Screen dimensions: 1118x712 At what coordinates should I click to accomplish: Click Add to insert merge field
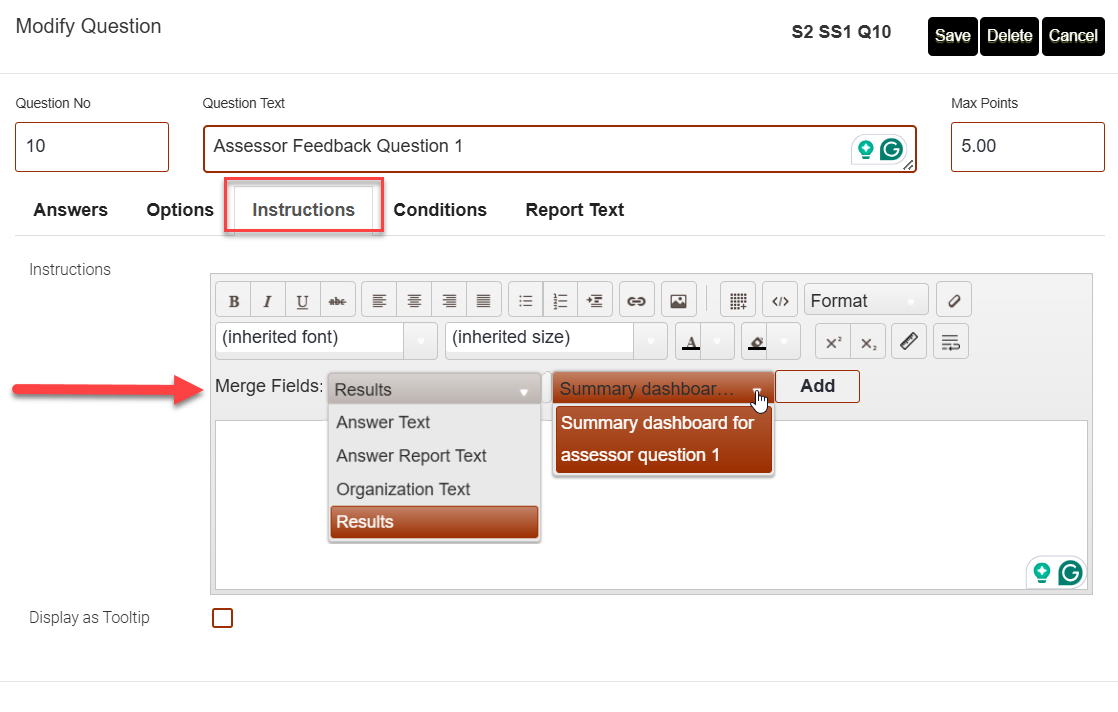(817, 387)
